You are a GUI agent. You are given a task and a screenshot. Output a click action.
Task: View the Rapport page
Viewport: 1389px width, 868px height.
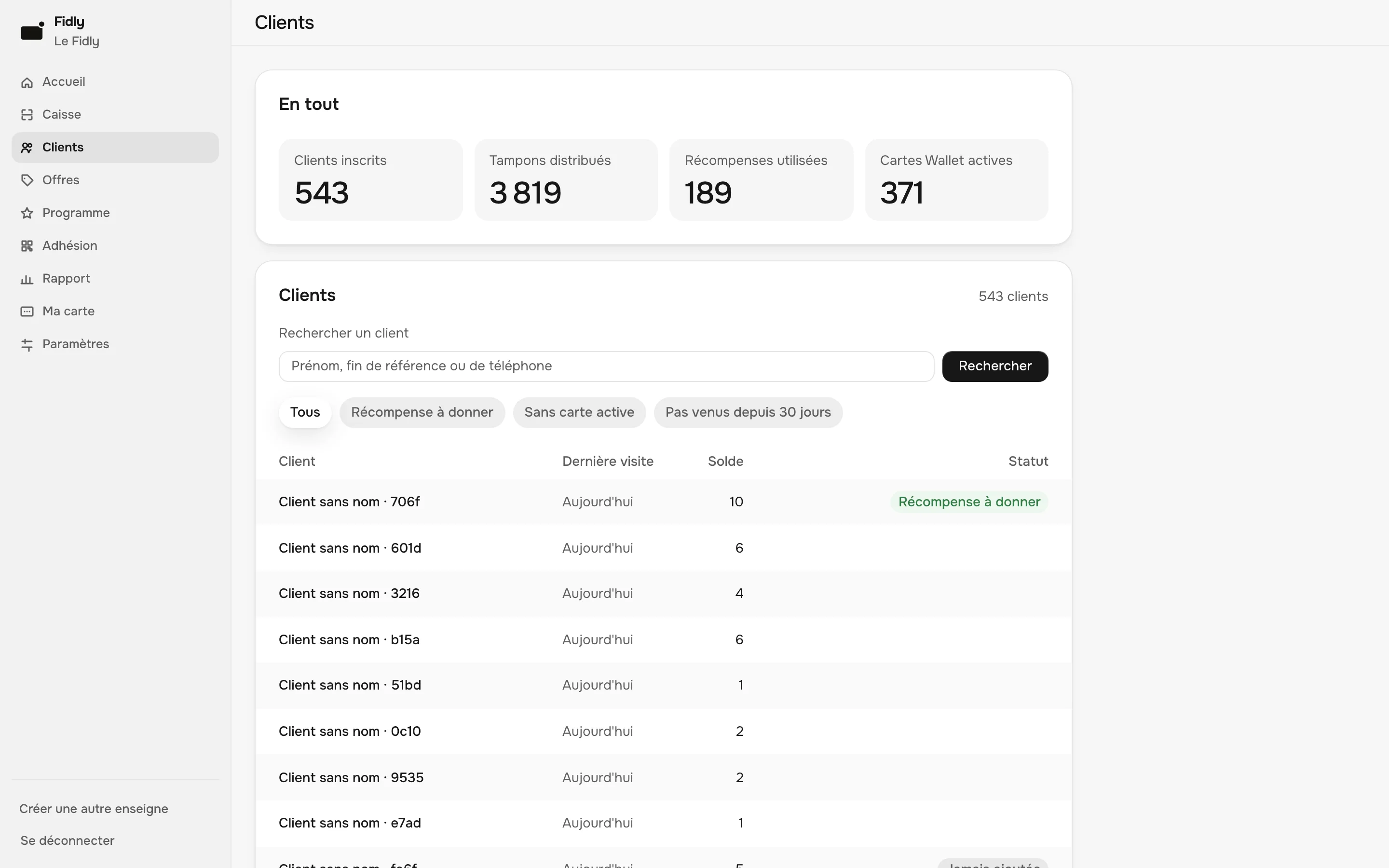click(x=115, y=278)
